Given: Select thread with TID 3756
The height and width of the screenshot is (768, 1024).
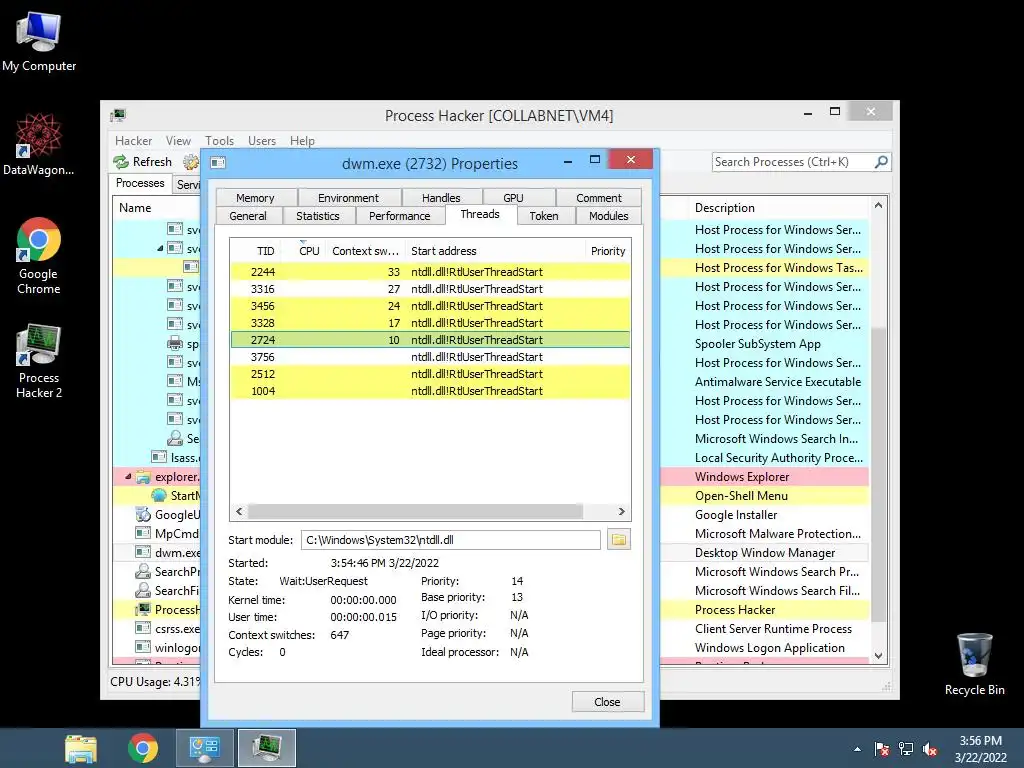Looking at the screenshot, I should point(430,357).
